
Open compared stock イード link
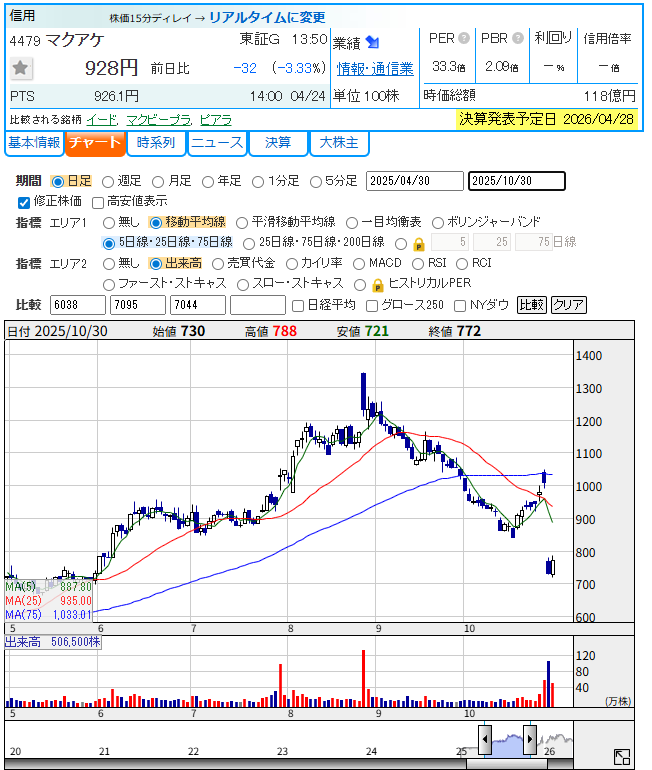(102, 120)
